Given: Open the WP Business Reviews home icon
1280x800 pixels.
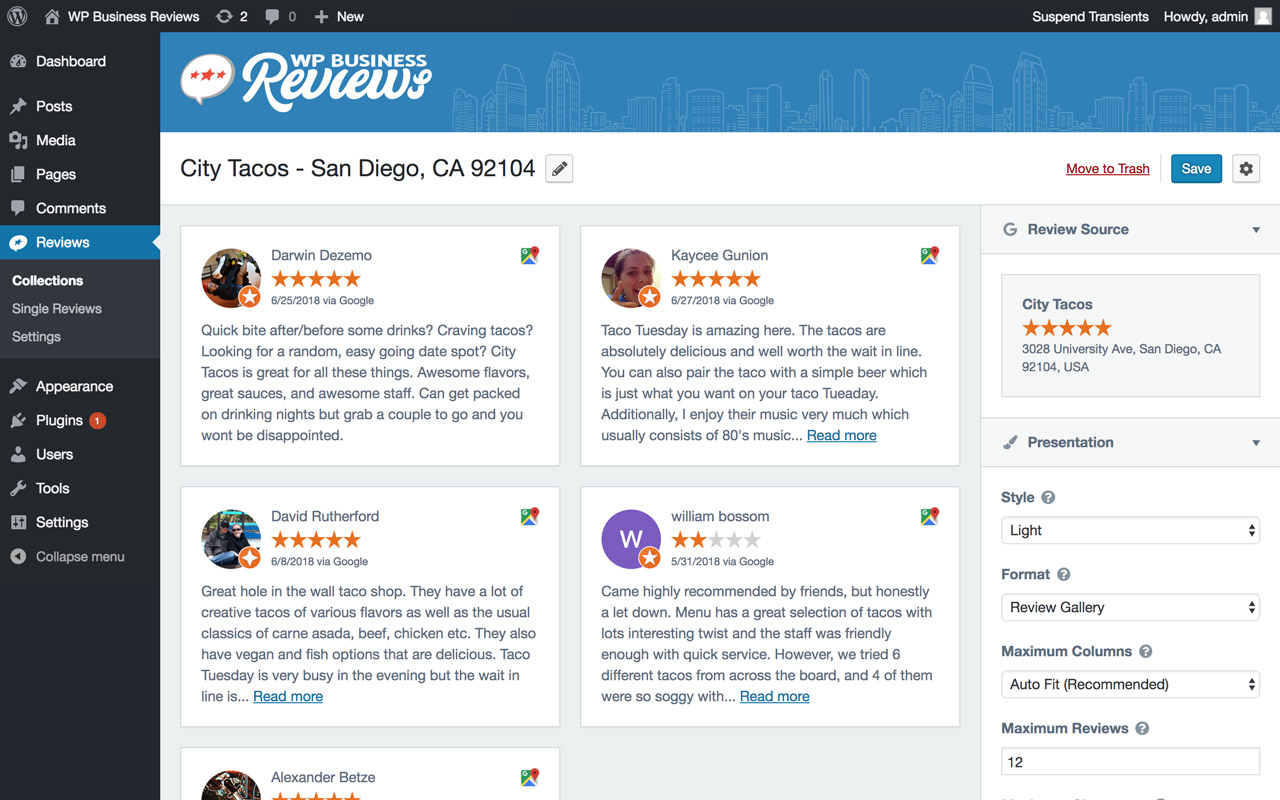Looking at the screenshot, I should click(52, 16).
